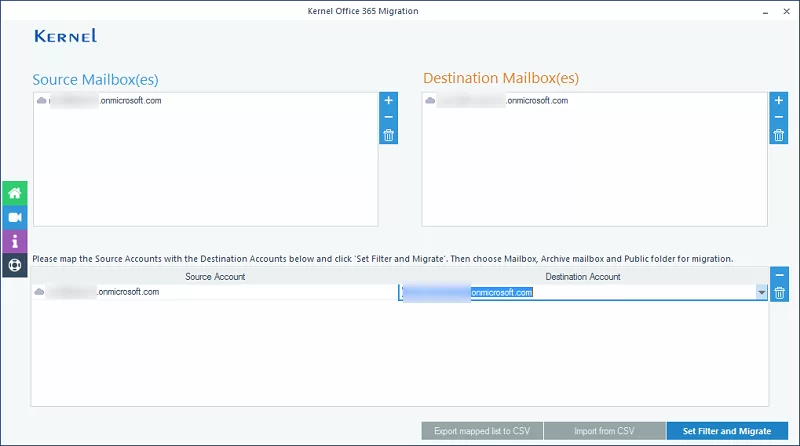The image size is (800, 446).
Task: Click the minus icon beside the account mapping table
Action: [x=779, y=275]
